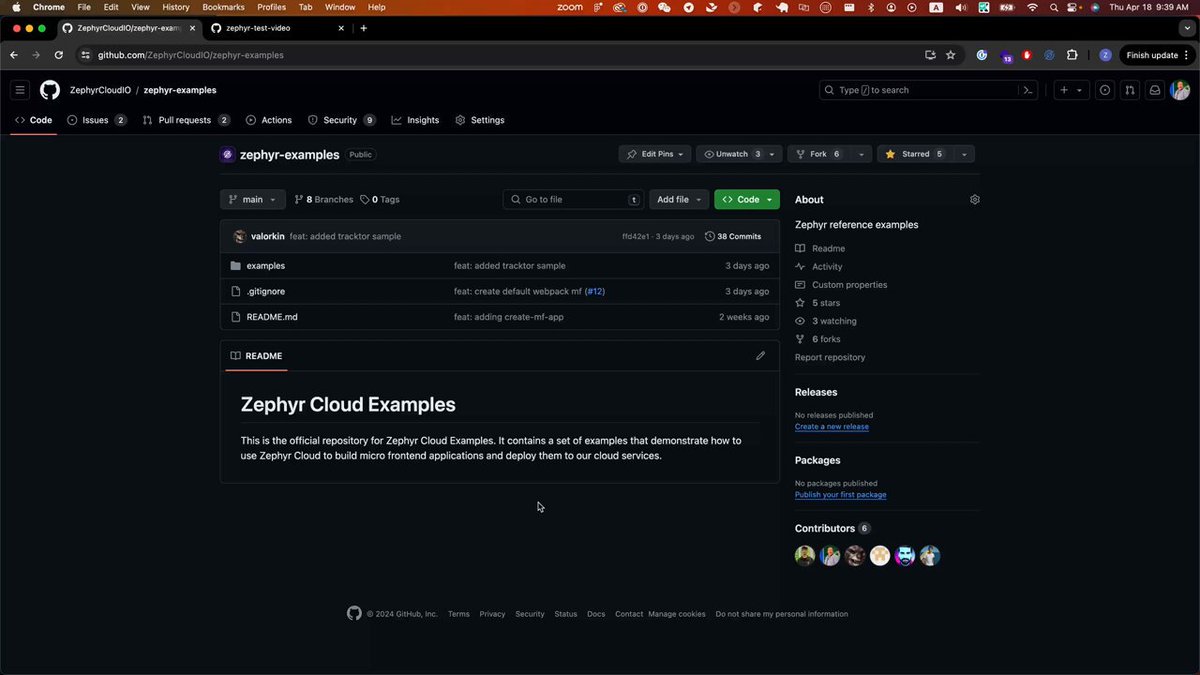
Task: Open the repository Settings tab
Action: (480, 120)
